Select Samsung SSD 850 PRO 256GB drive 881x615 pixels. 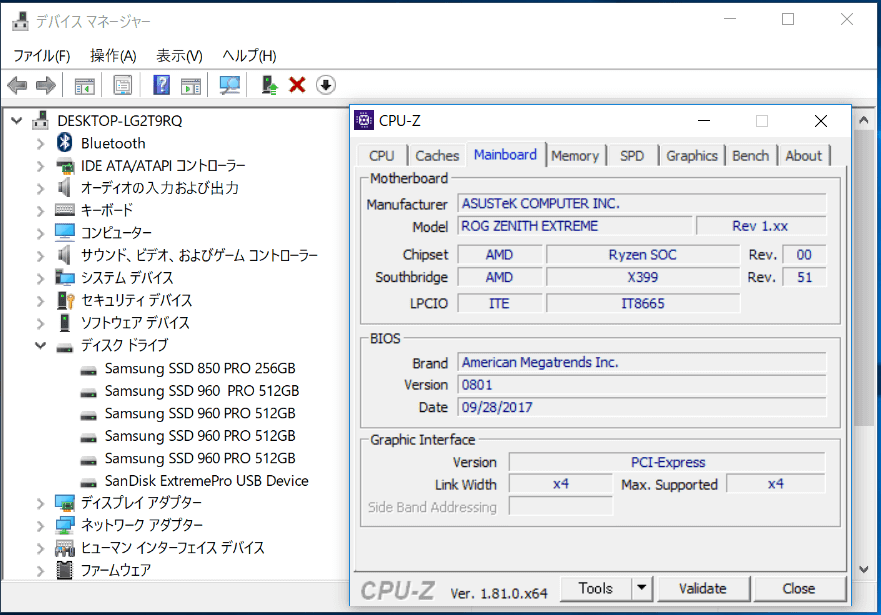click(200, 368)
